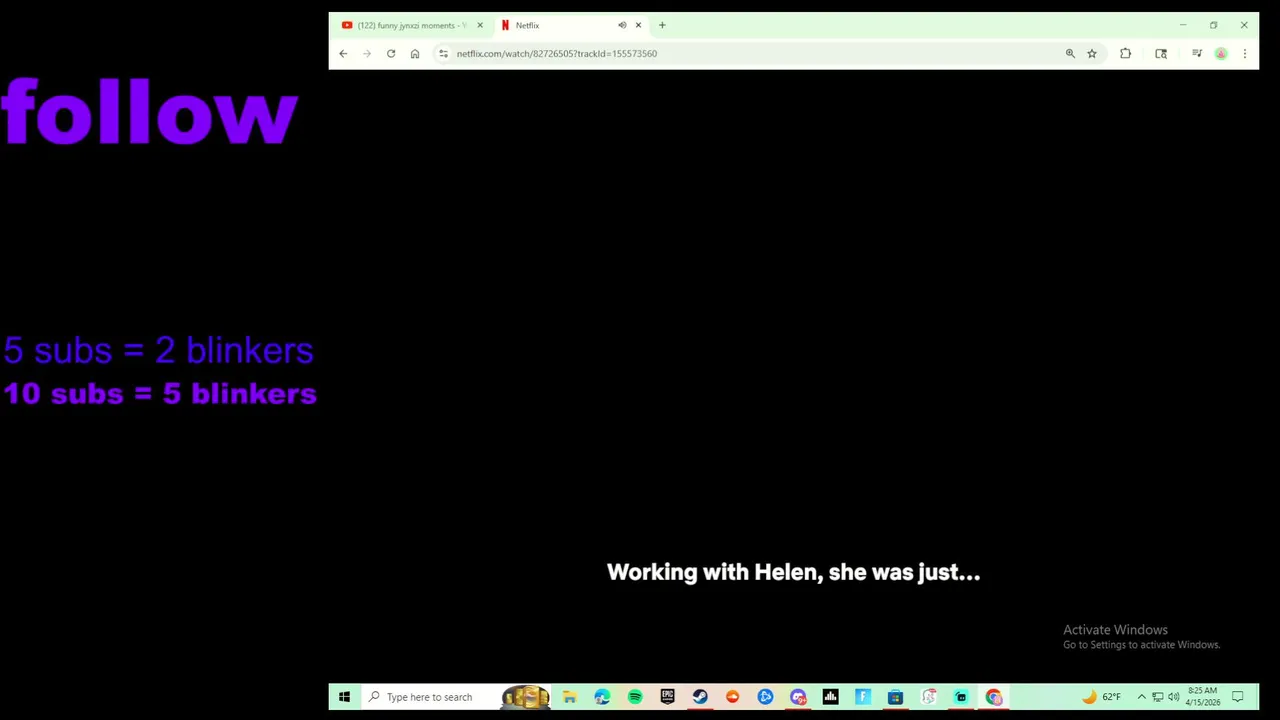The width and height of the screenshot is (1280, 720).
Task: Open Epic Games Launcher from the taskbar
Action: pyautogui.click(x=667, y=697)
